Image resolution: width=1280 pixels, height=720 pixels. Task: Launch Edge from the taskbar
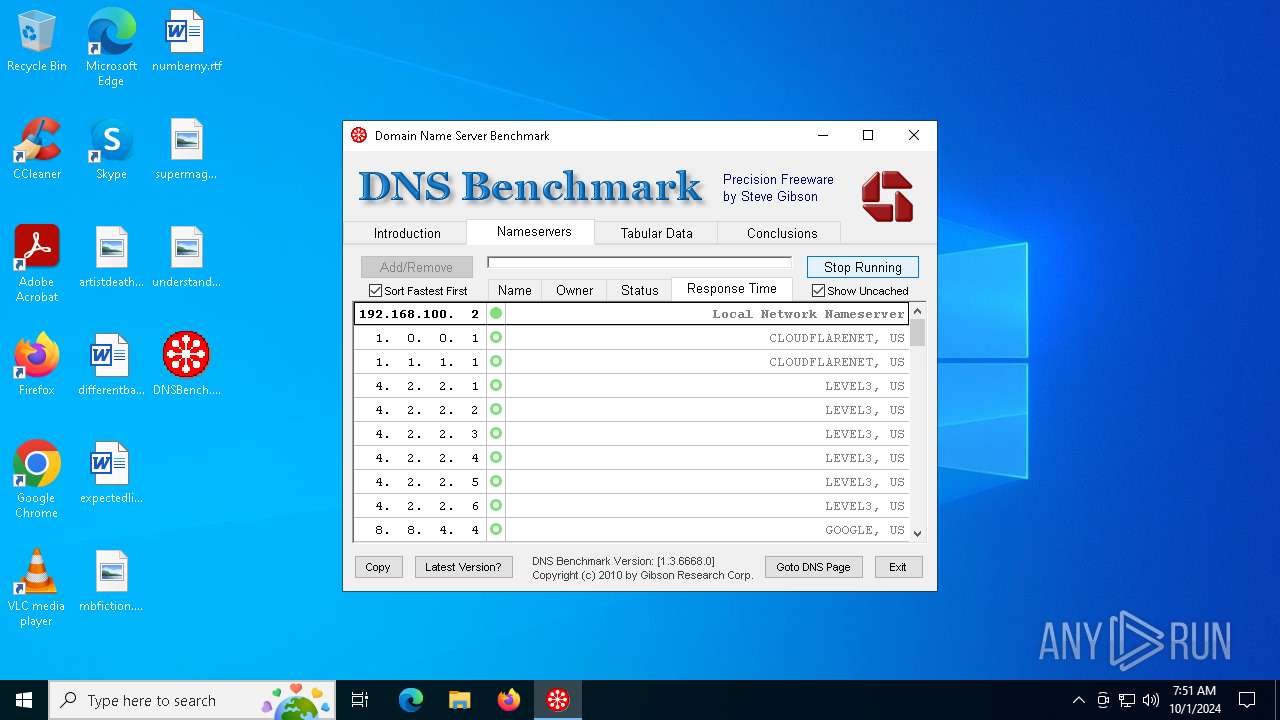point(411,700)
